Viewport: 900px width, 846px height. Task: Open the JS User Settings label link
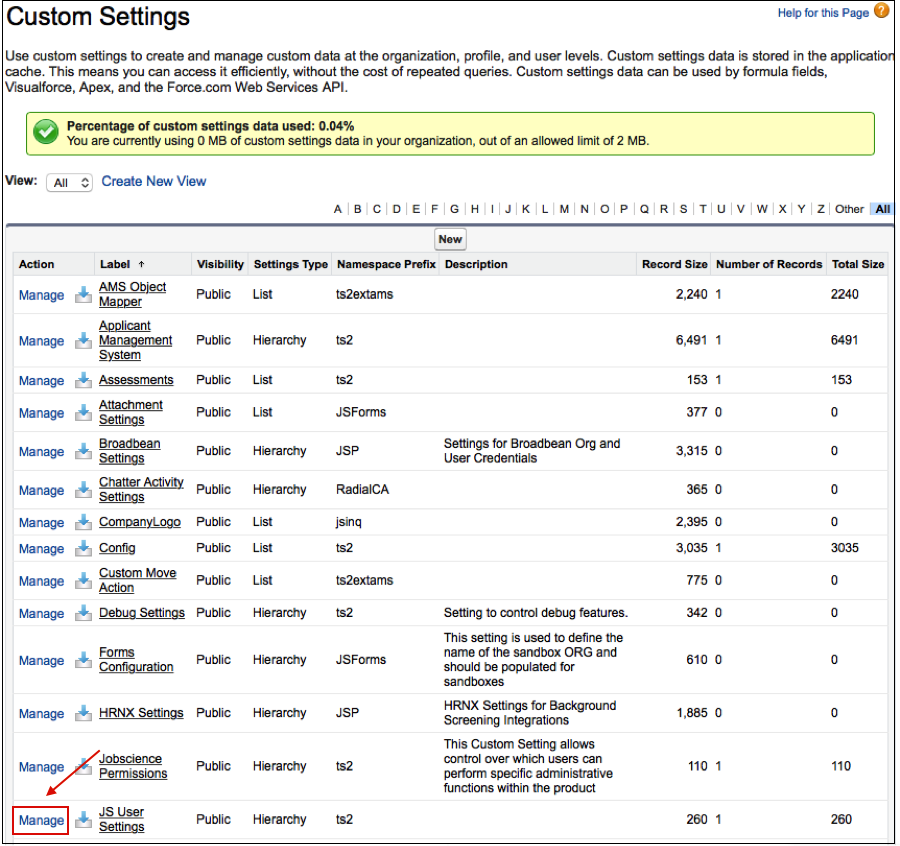pos(122,819)
